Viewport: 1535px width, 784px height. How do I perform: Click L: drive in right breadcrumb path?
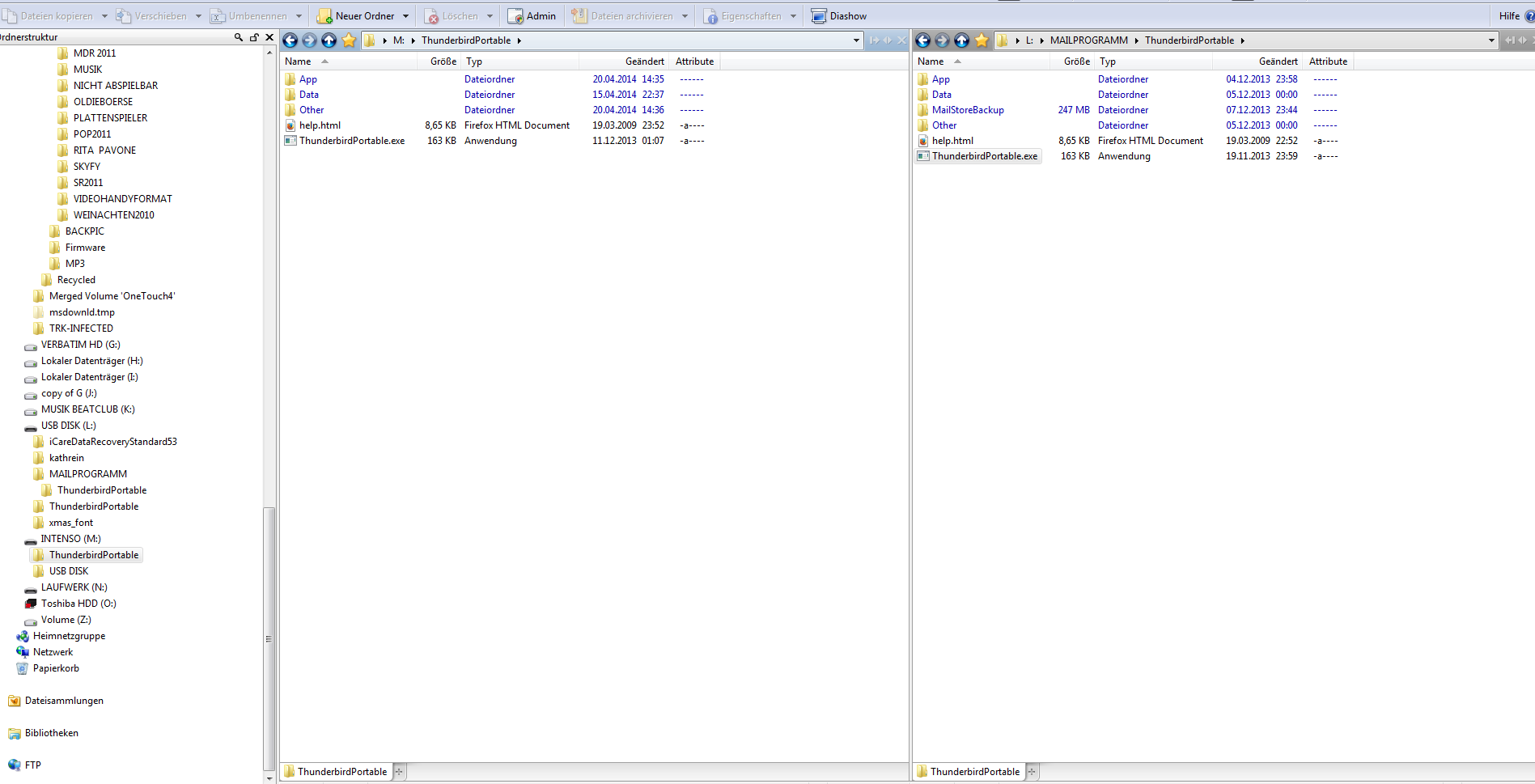[x=1029, y=40]
